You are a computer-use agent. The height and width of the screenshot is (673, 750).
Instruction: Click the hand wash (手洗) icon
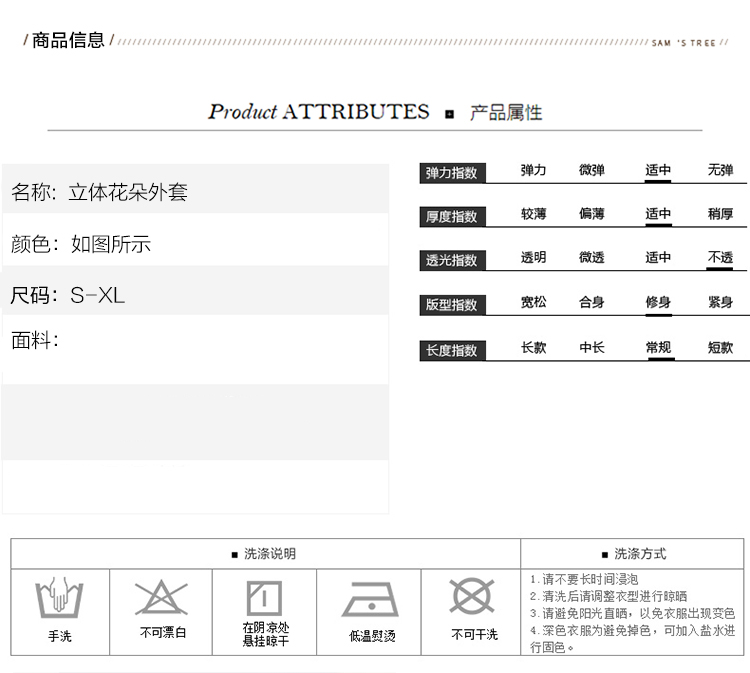click(59, 598)
